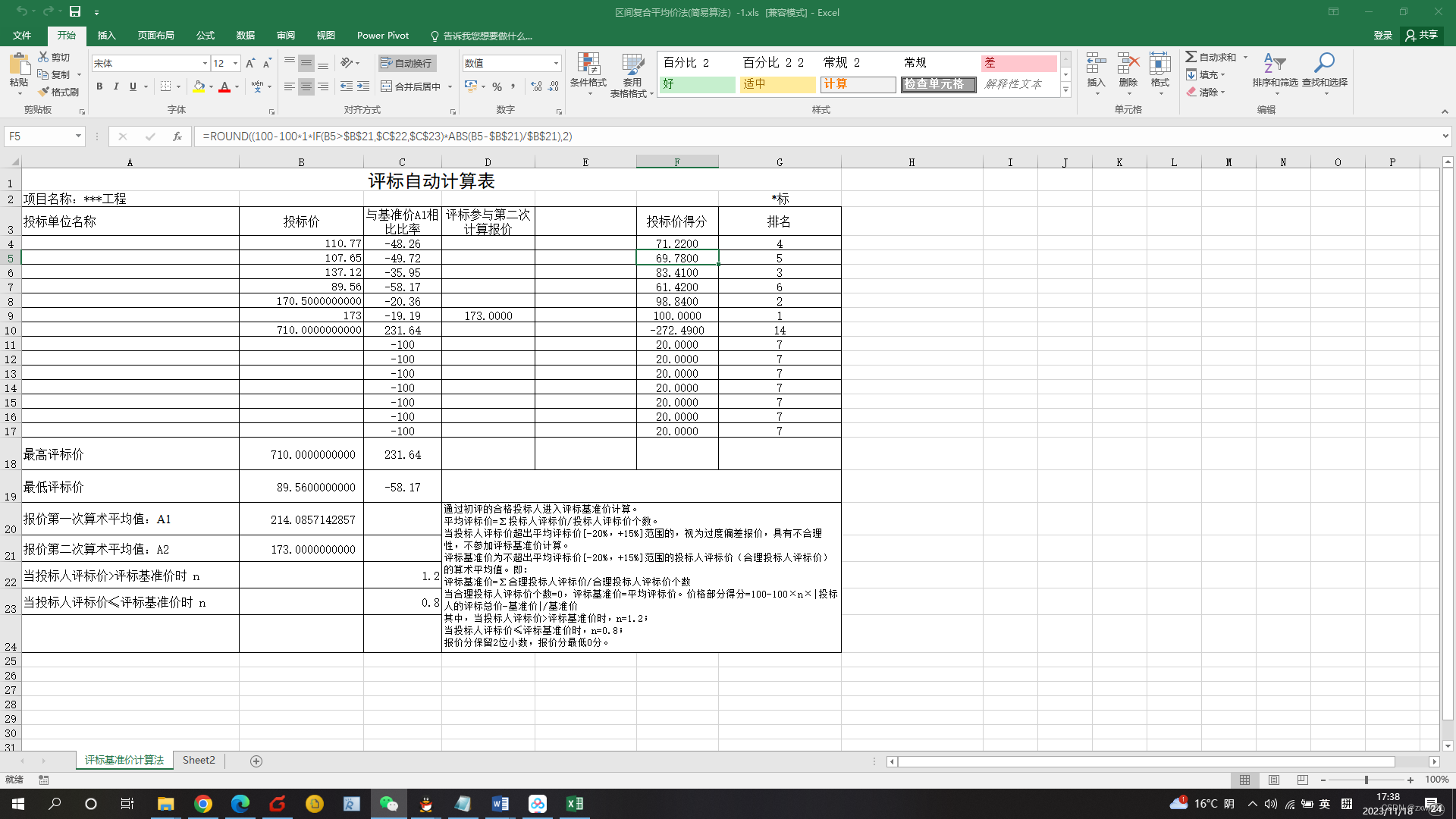
Task: Click the percent style icon
Action: (497, 87)
